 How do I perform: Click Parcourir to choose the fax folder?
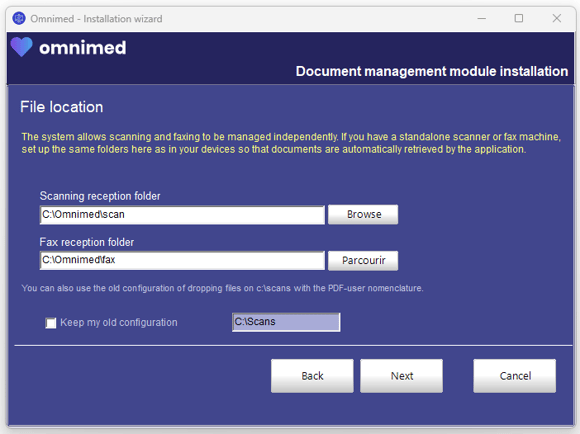point(363,260)
